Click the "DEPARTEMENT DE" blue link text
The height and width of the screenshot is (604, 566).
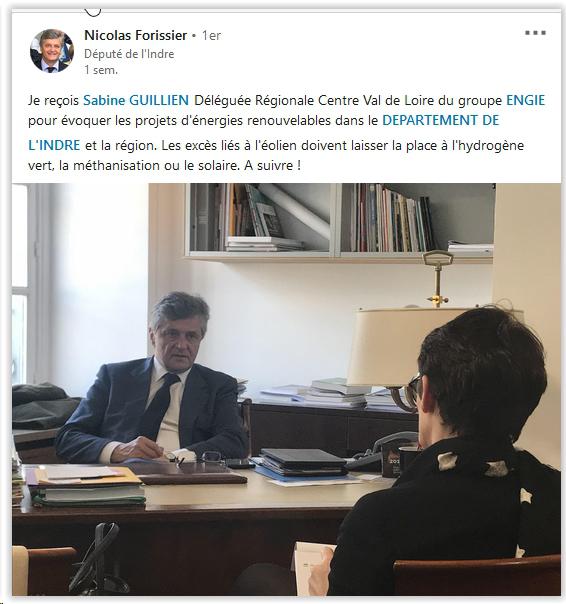440,120
